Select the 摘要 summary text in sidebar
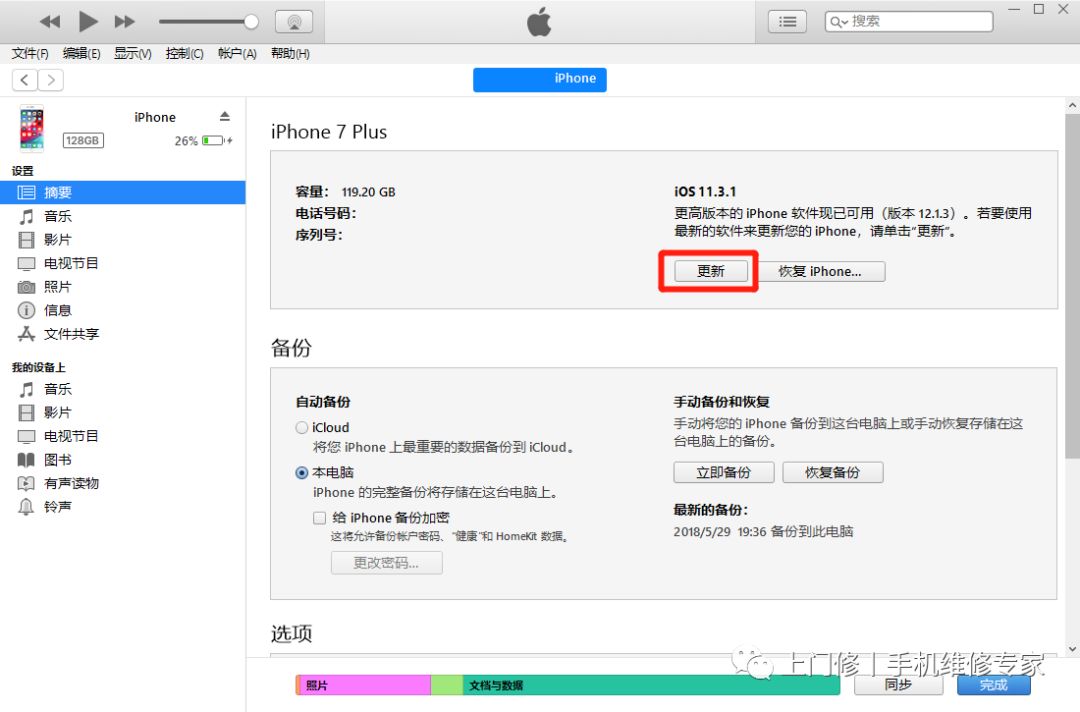Screen dimensions: 1080x712 [x=58, y=193]
